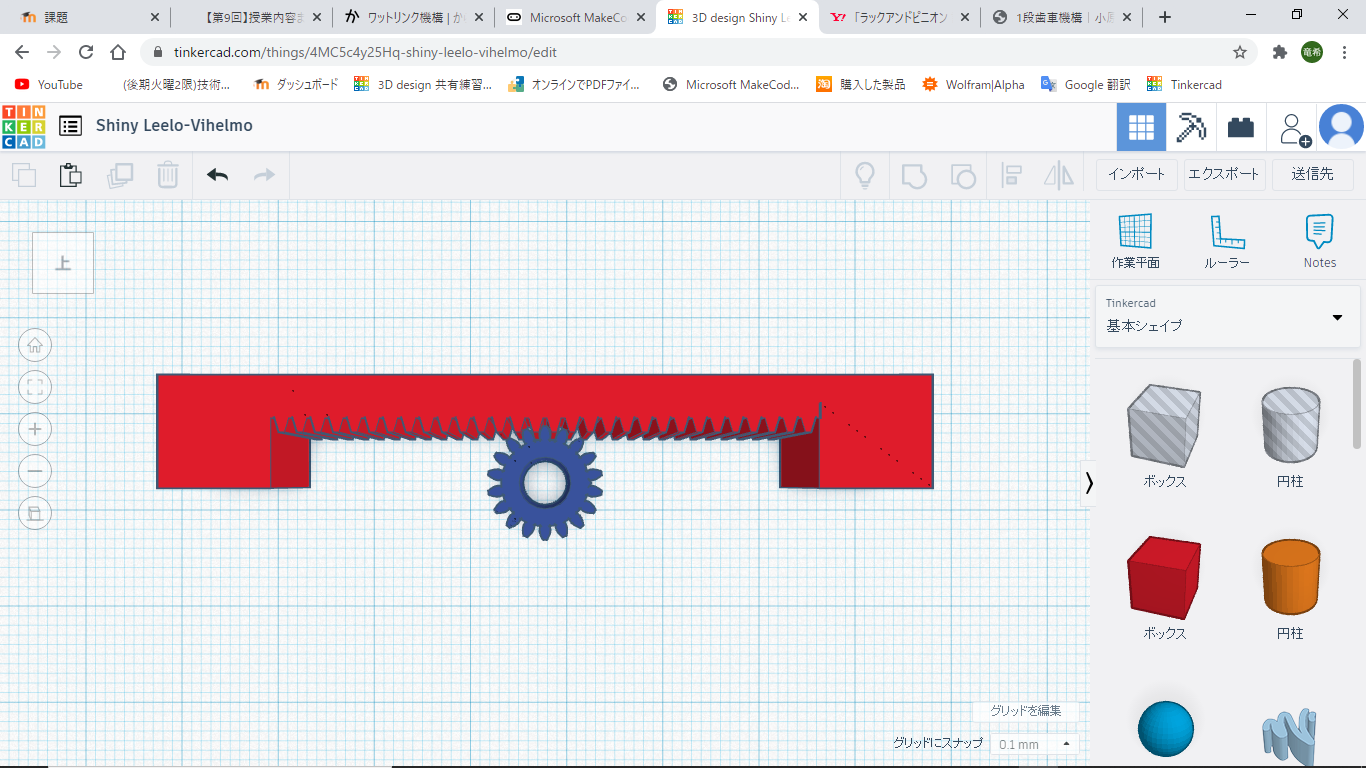
Task: Click the Ungroup shapes icon
Action: [x=962, y=175]
